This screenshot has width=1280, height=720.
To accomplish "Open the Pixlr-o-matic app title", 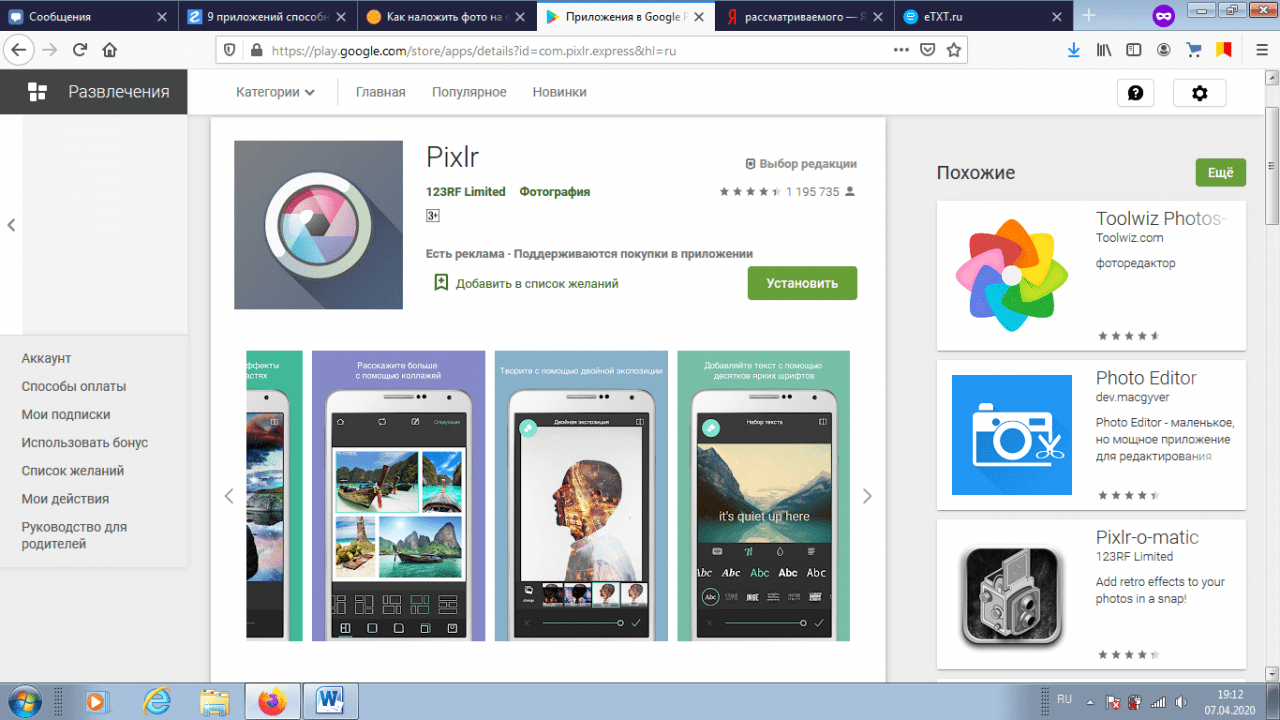I will tap(1147, 537).
